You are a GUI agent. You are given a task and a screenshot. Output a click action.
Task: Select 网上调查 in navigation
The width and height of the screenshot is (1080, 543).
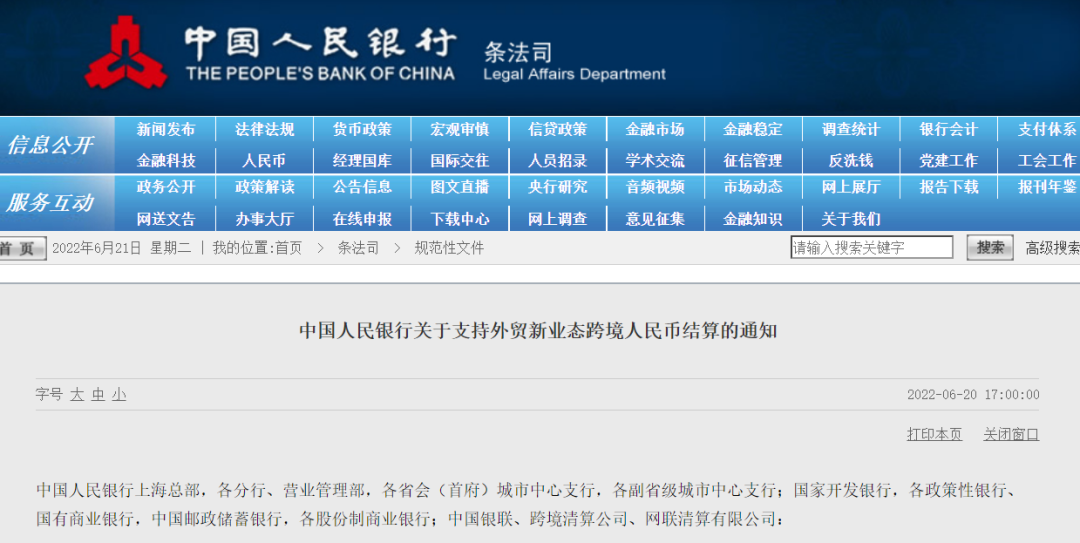[558, 219]
